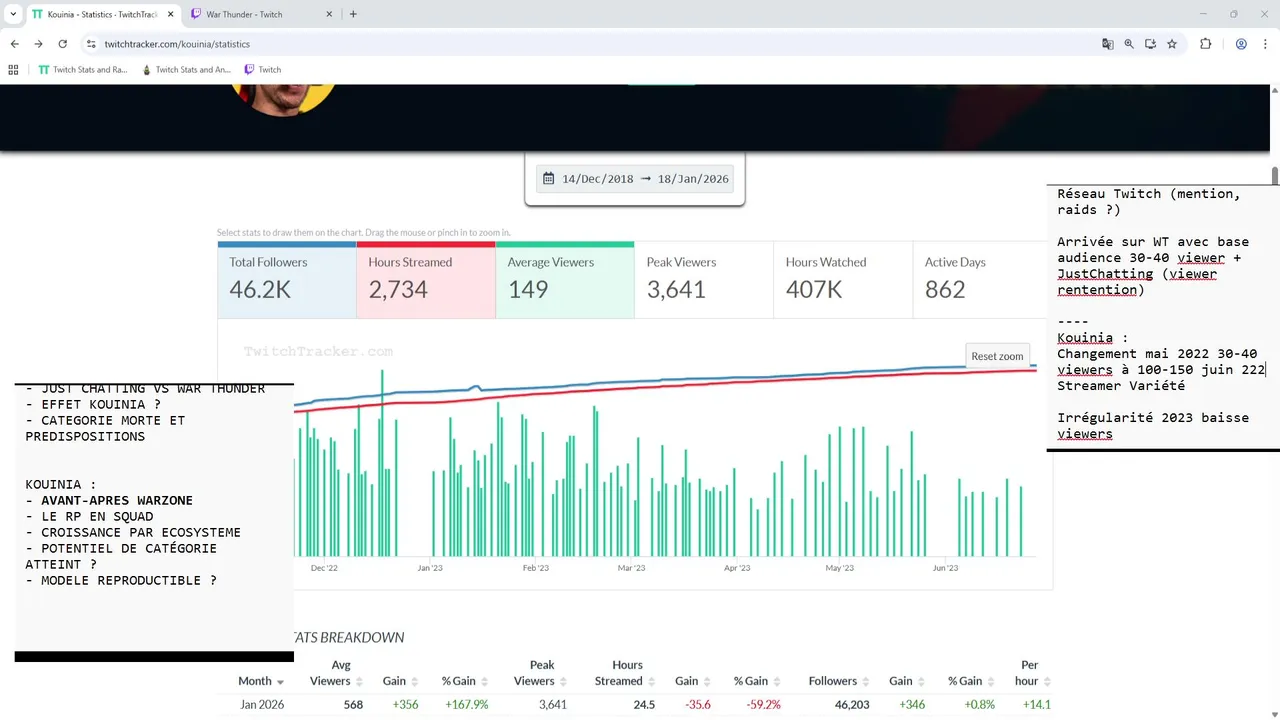Sort by % Gain column beside Followers
The height and width of the screenshot is (720, 1280).
(x=973, y=681)
